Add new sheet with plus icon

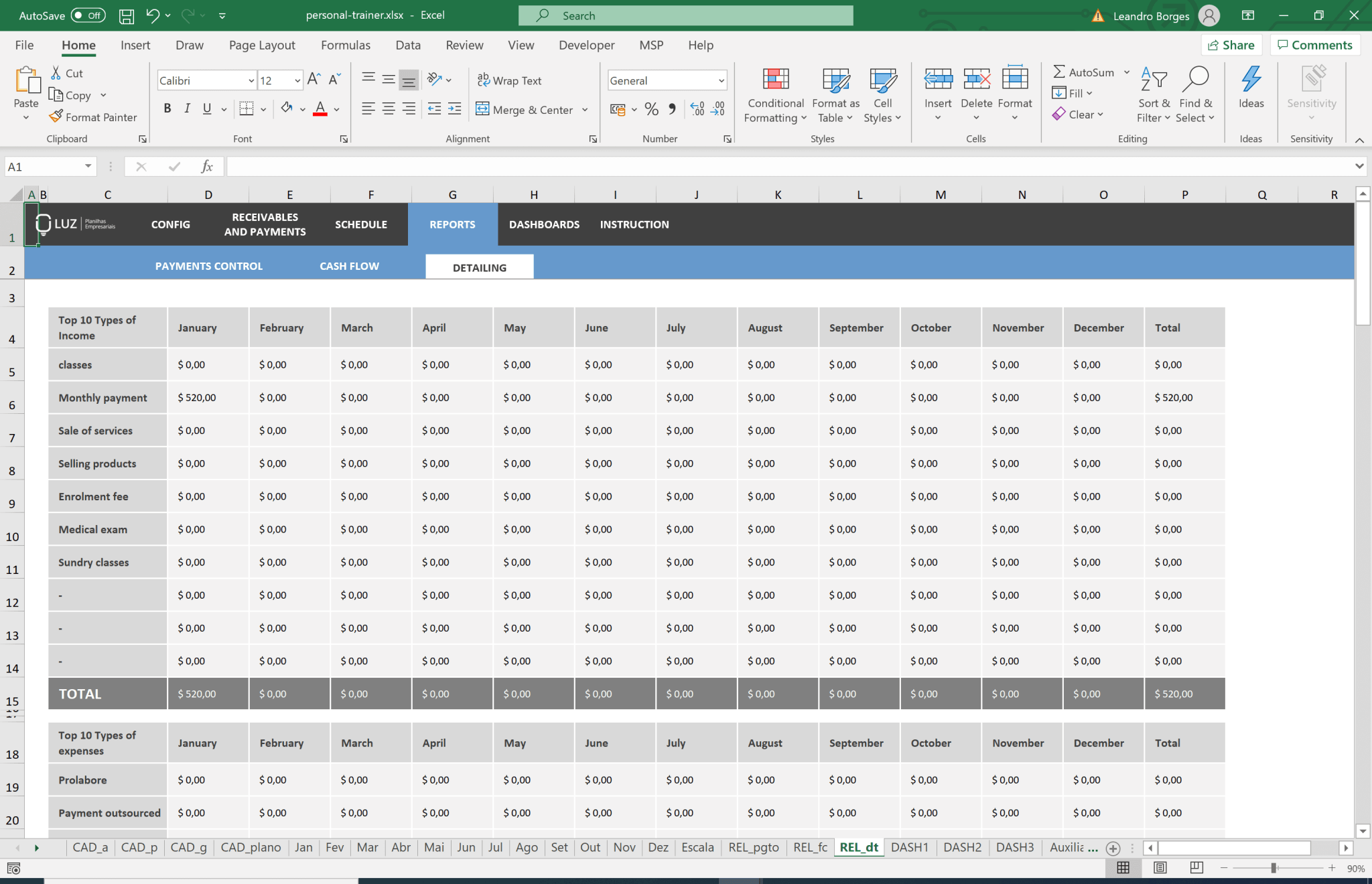point(1113,848)
